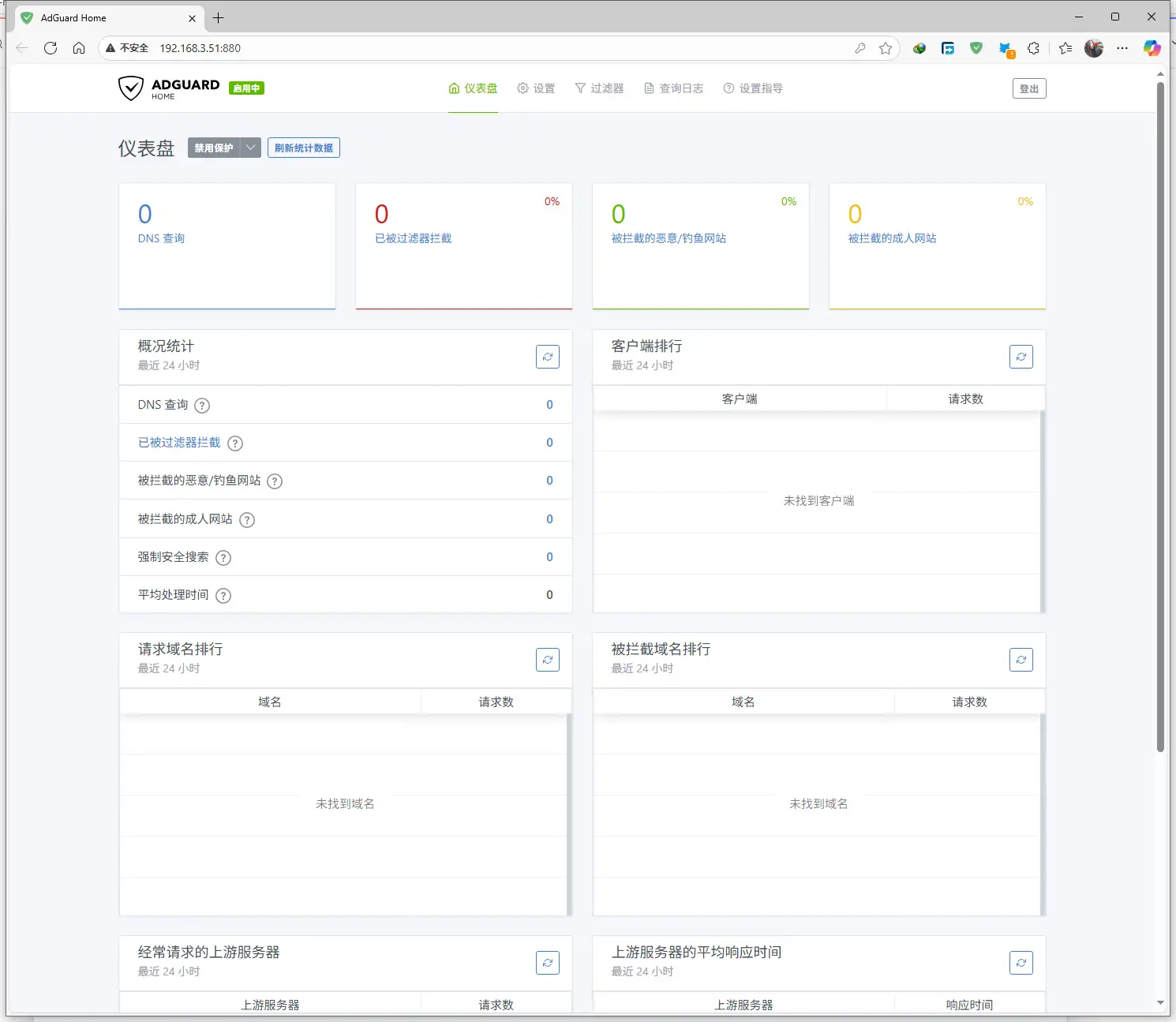Navigate to 查询日志
Viewport: 1176px width, 1022px height.
pyautogui.click(x=673, y=88)
